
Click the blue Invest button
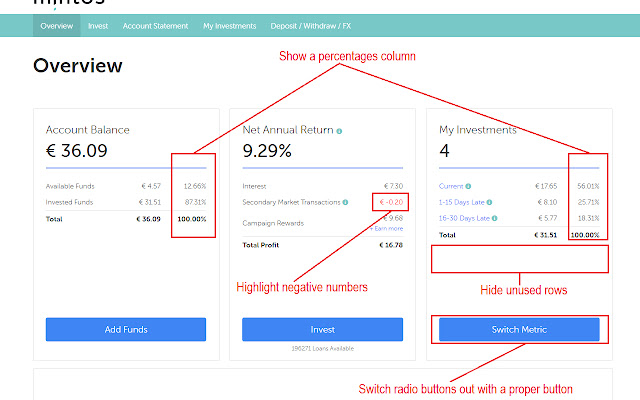322,329
